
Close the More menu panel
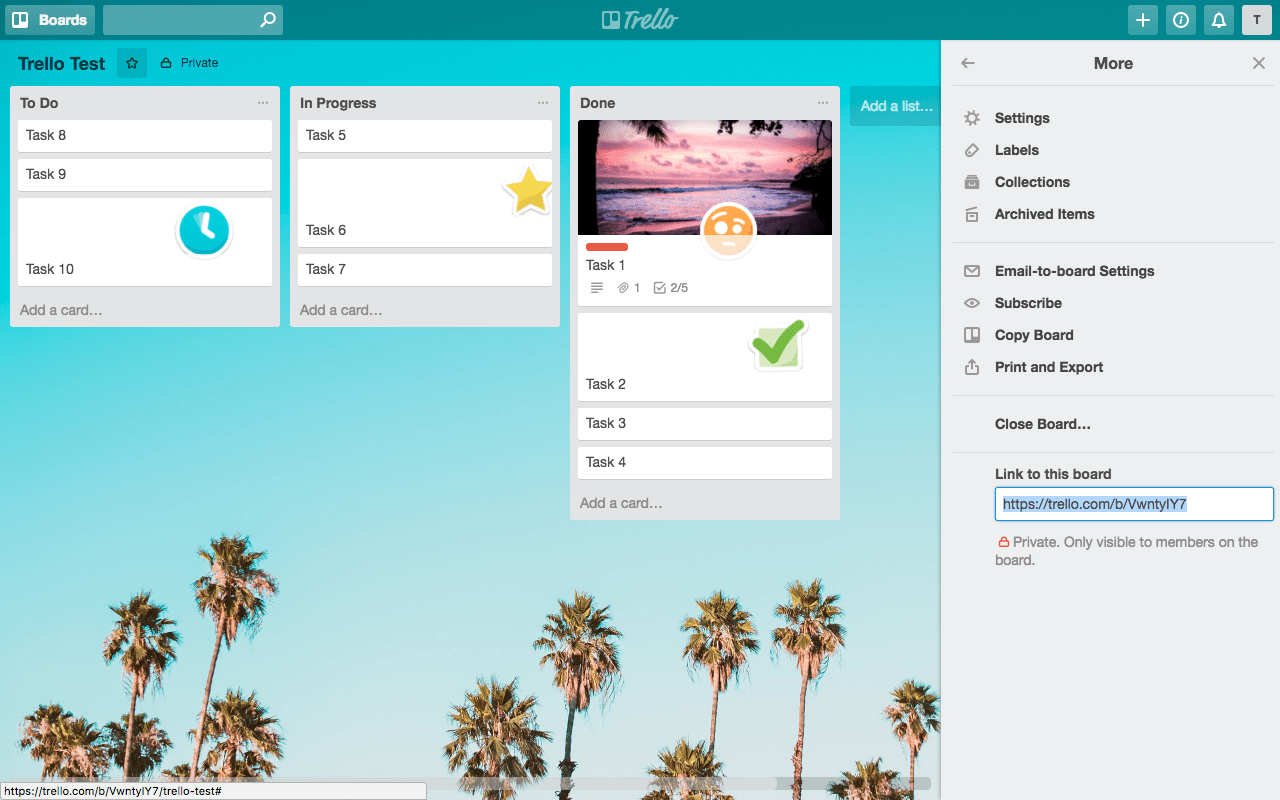click(1259, 63)
